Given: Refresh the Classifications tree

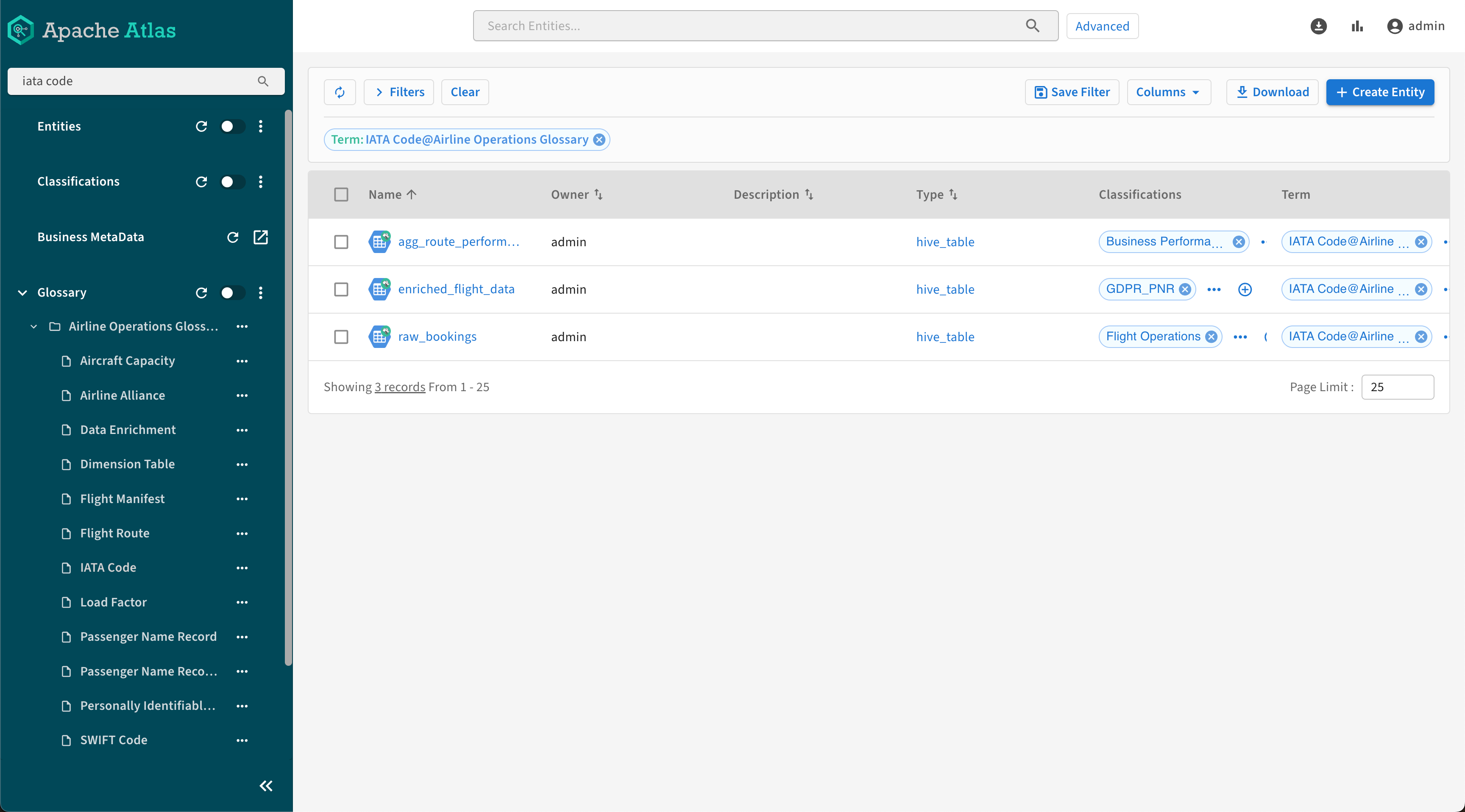Looking at the screenshot, I should pyautogui.click(x=201, y=182).
